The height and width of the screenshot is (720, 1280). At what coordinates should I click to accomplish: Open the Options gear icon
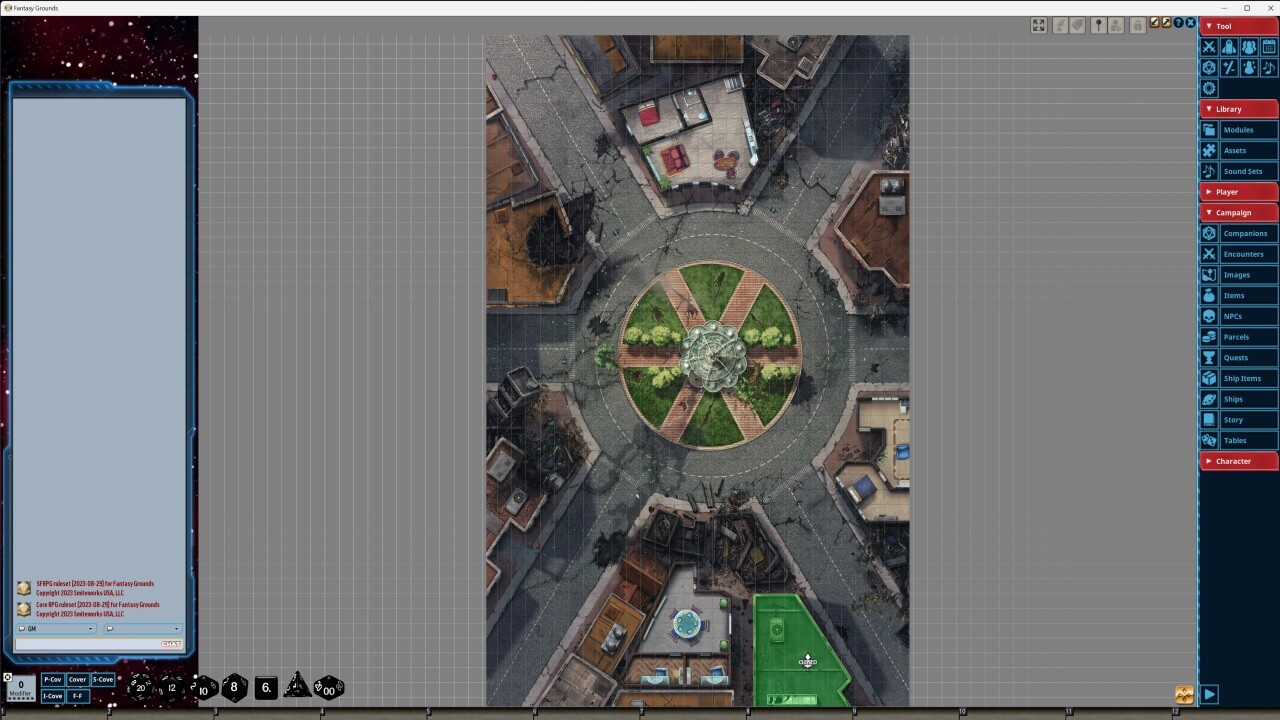tap(1209, 88)
